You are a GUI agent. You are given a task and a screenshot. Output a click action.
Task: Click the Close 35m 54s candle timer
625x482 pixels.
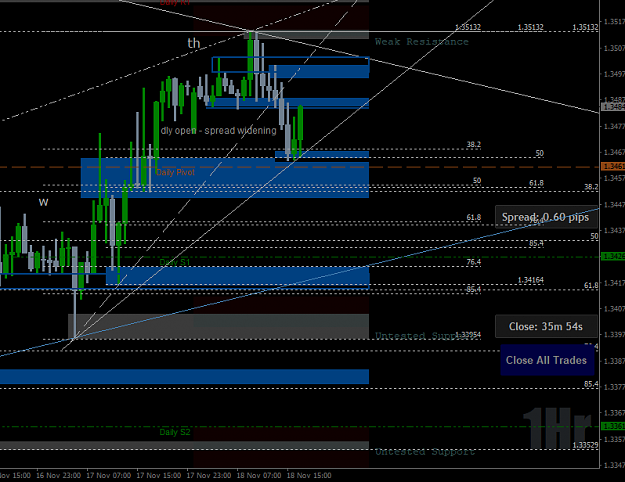click(546, 327)
